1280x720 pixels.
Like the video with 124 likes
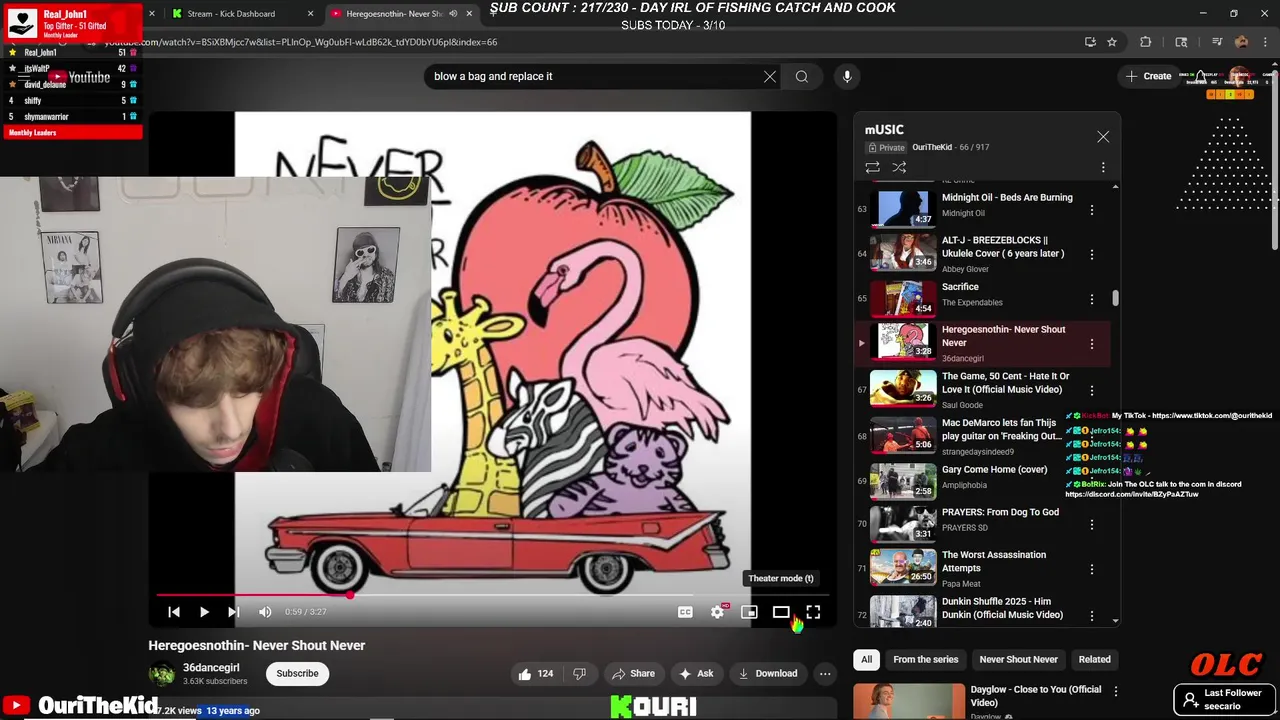click(x=535, y=674)
